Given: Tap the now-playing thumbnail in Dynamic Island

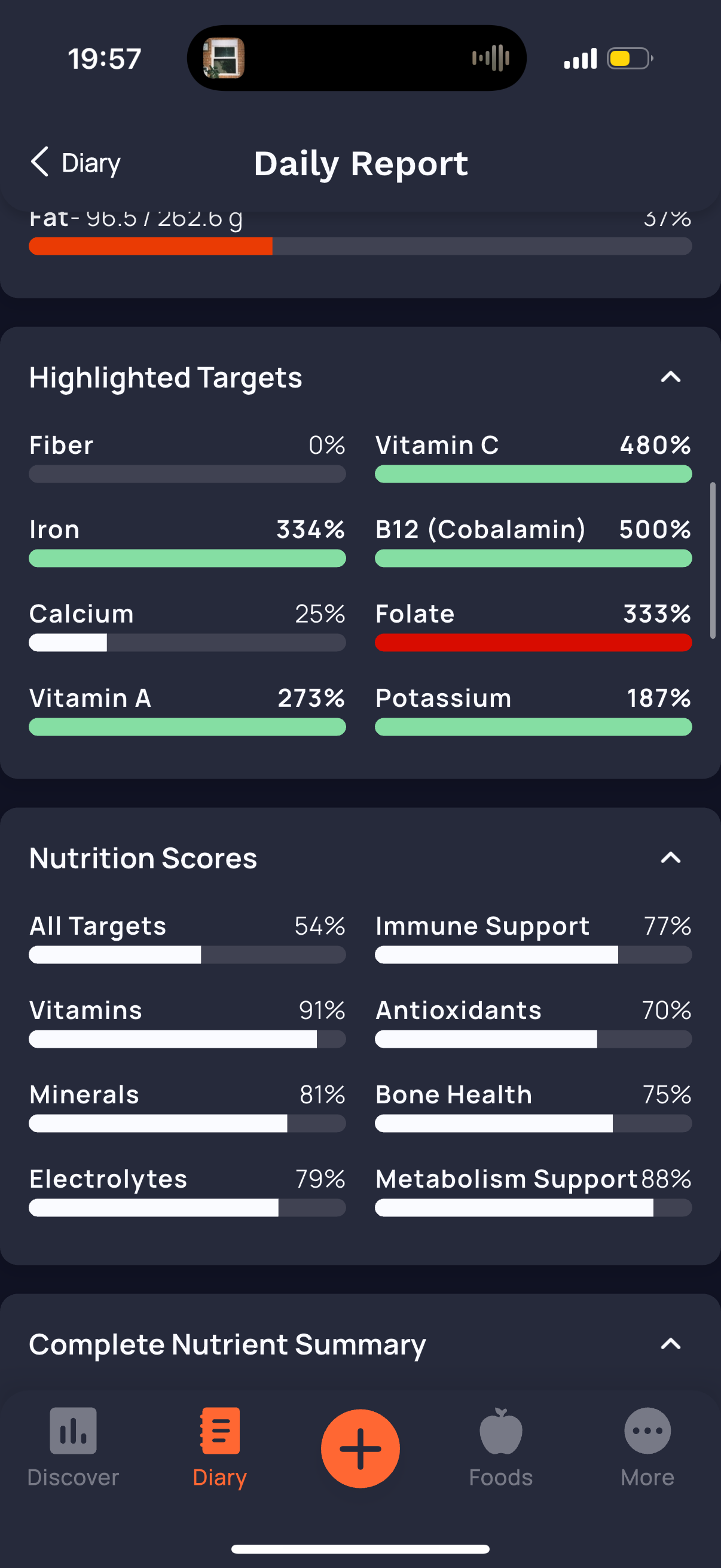Looking at the screenshot, I should [224, 59].
